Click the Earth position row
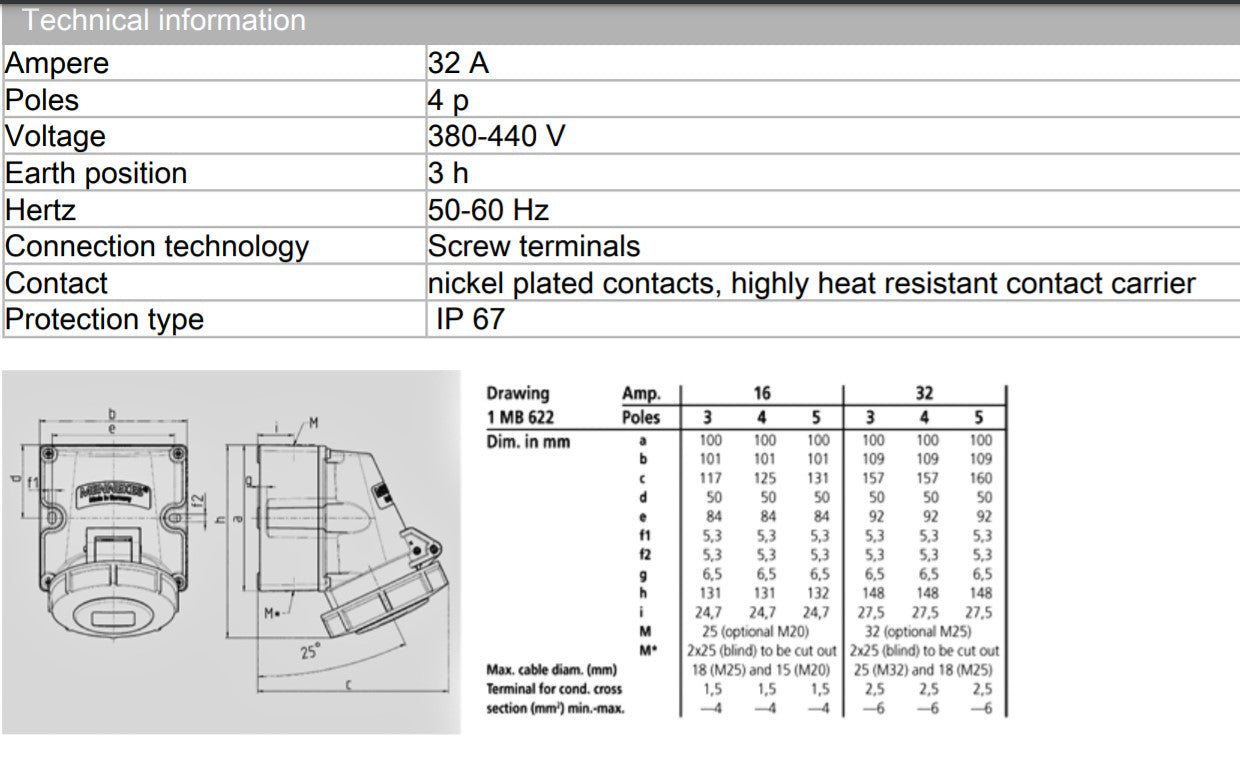The height and width of the screenshot is (763, 1240). click(95, 172)
